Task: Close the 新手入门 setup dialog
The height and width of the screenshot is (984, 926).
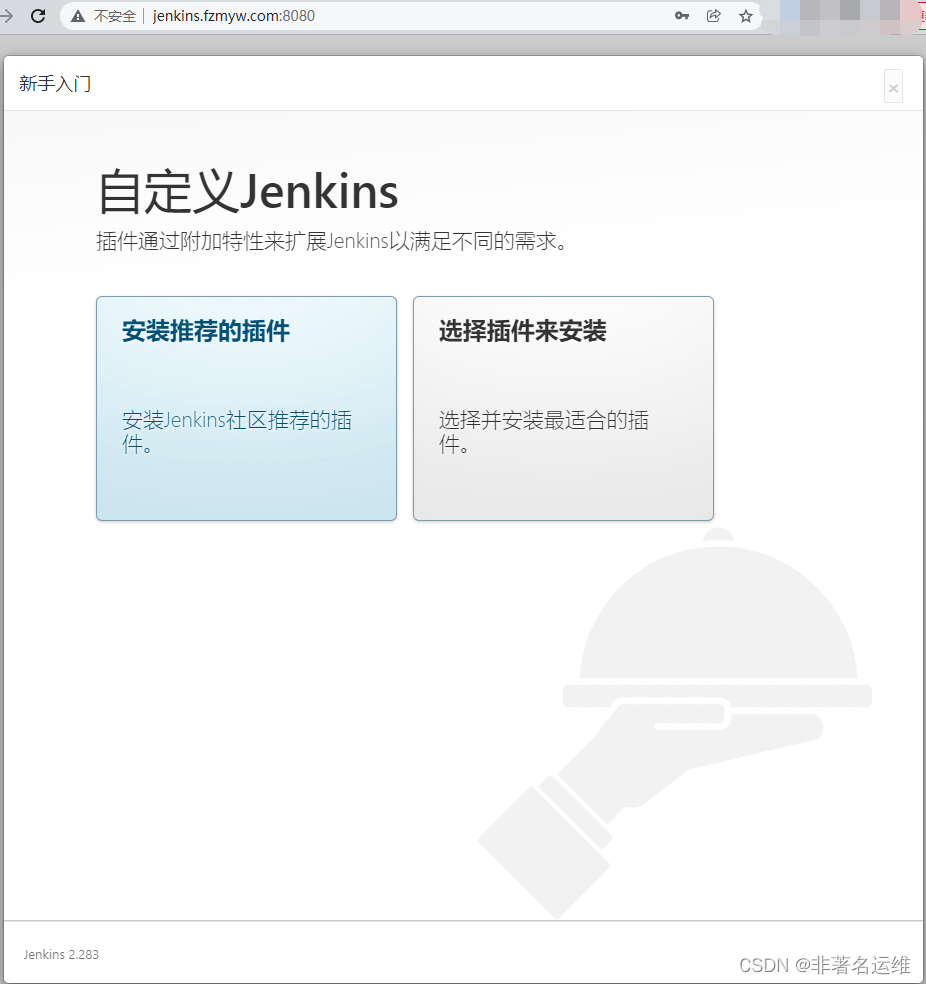Action: pyautogui.click(x=893, y=87)
